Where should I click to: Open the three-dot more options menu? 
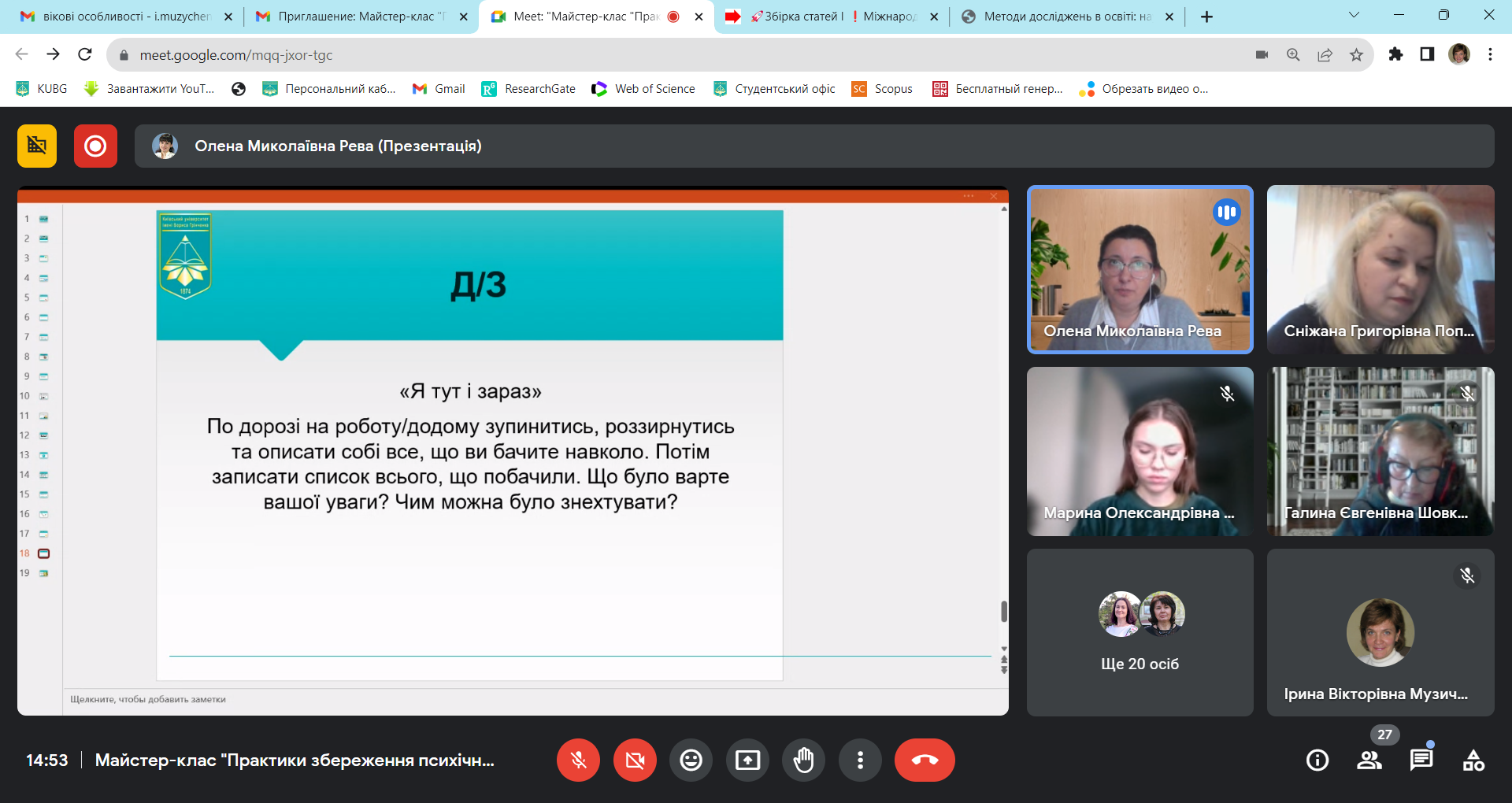[860, 760]
